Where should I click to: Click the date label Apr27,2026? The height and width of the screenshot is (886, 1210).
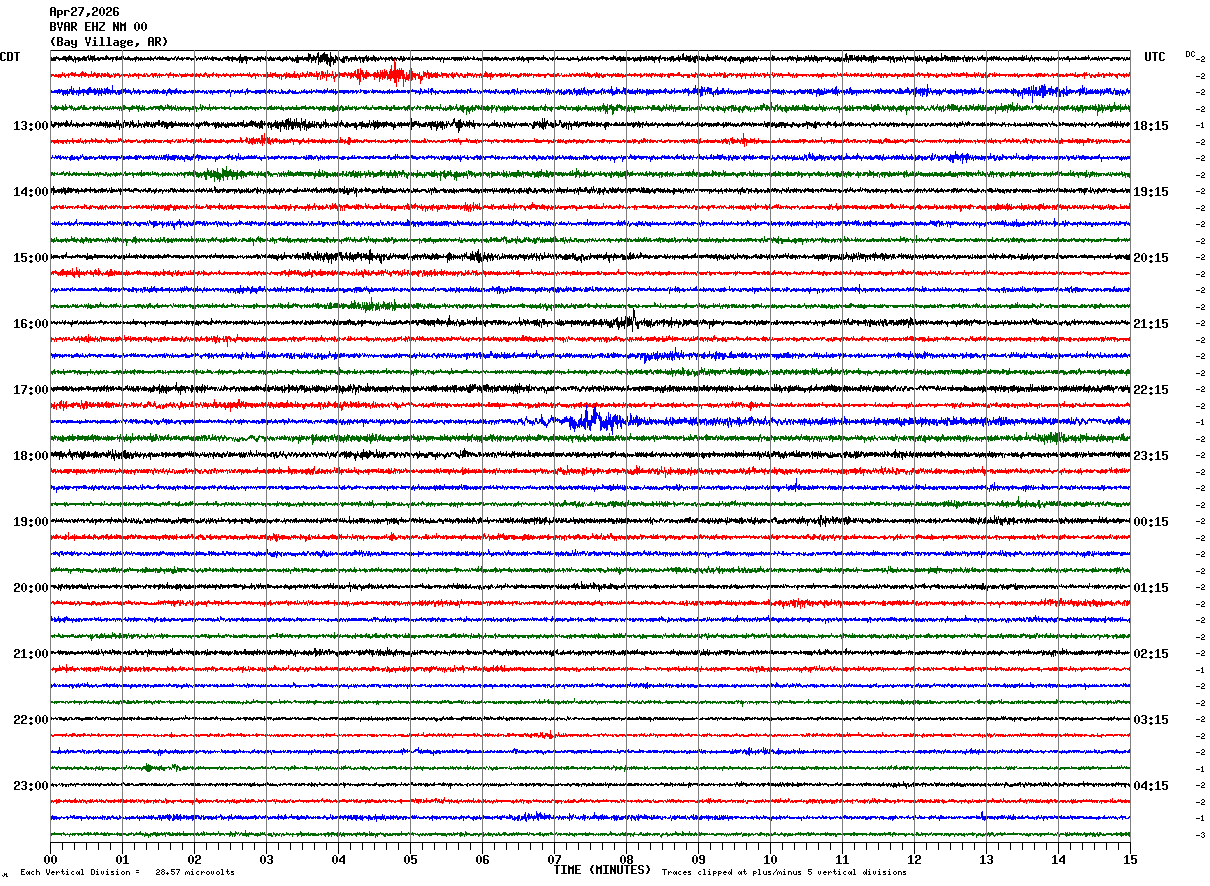click(84, 12)
